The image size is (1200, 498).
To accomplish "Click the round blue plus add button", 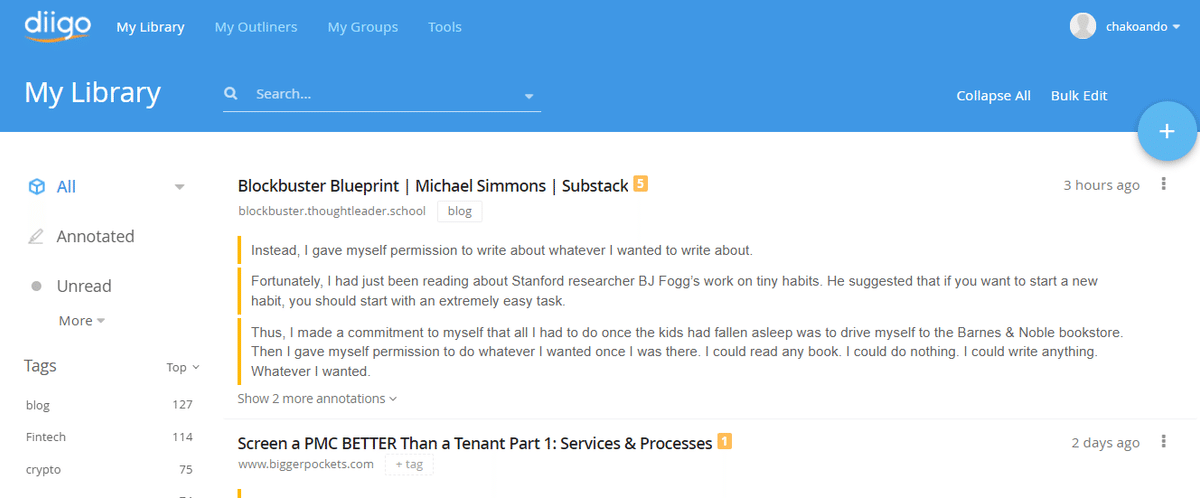I will [1167, 131].
